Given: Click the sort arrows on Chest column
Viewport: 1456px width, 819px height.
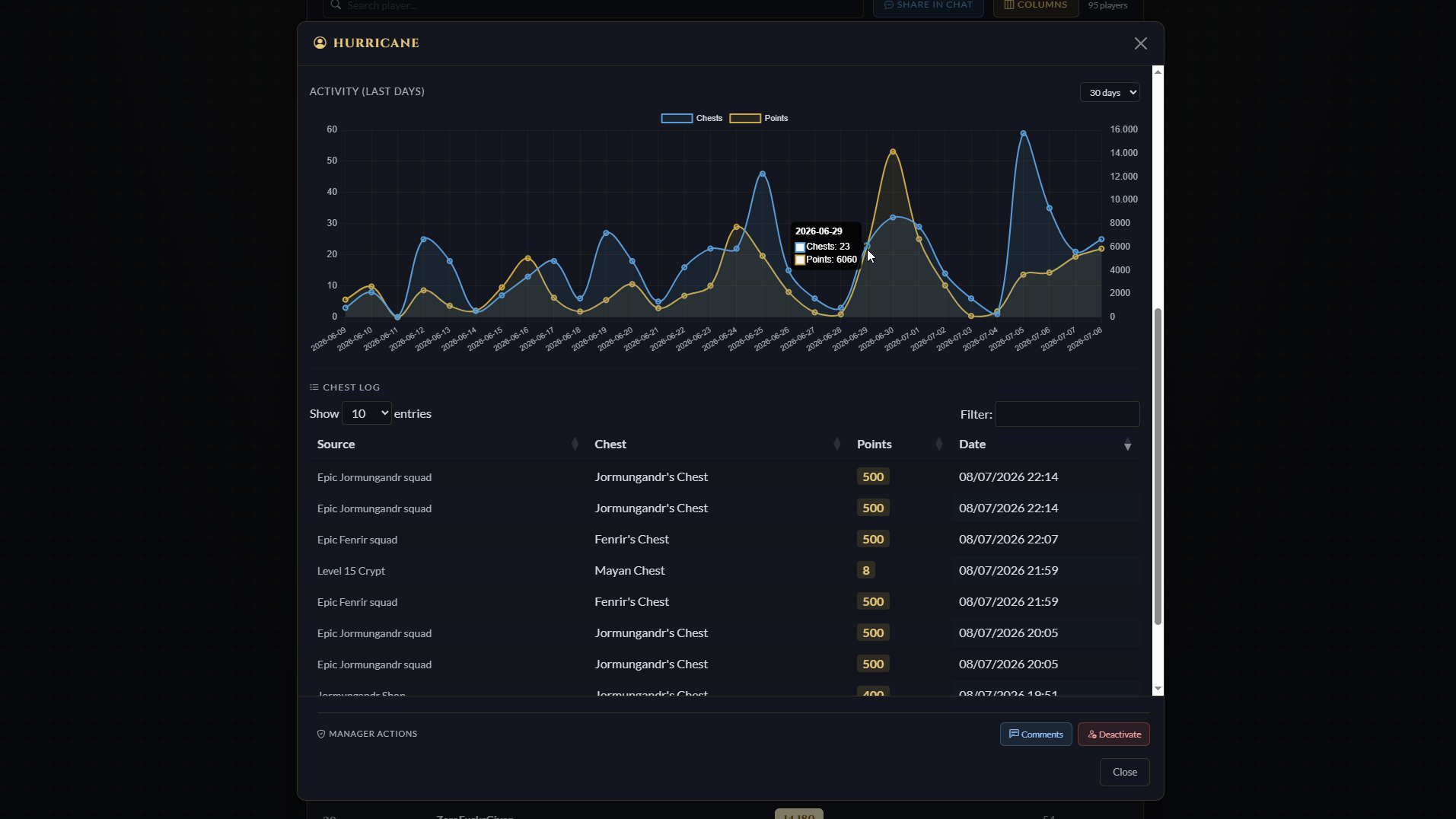Looking at the screenshot, I should [x=836, y=445].
